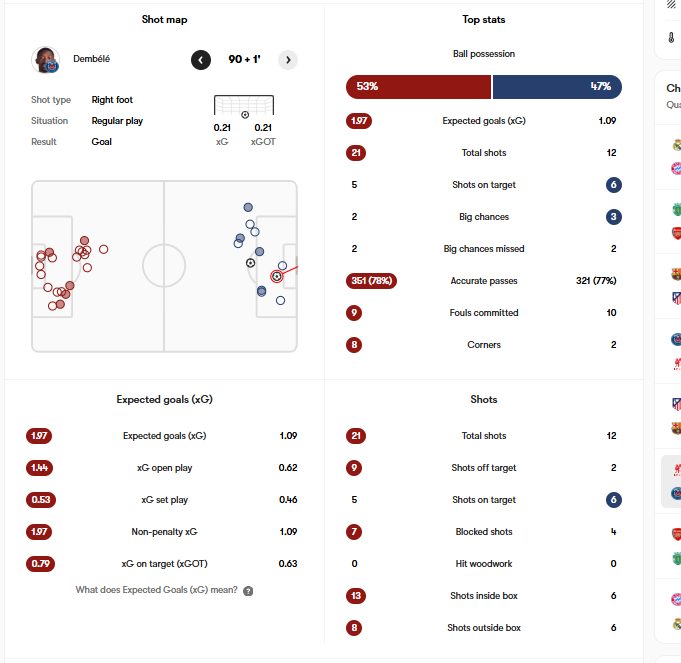Screen dimensions: 681x663
Task: Go to the previous shot with left arrow
Action: click(201, 60)
